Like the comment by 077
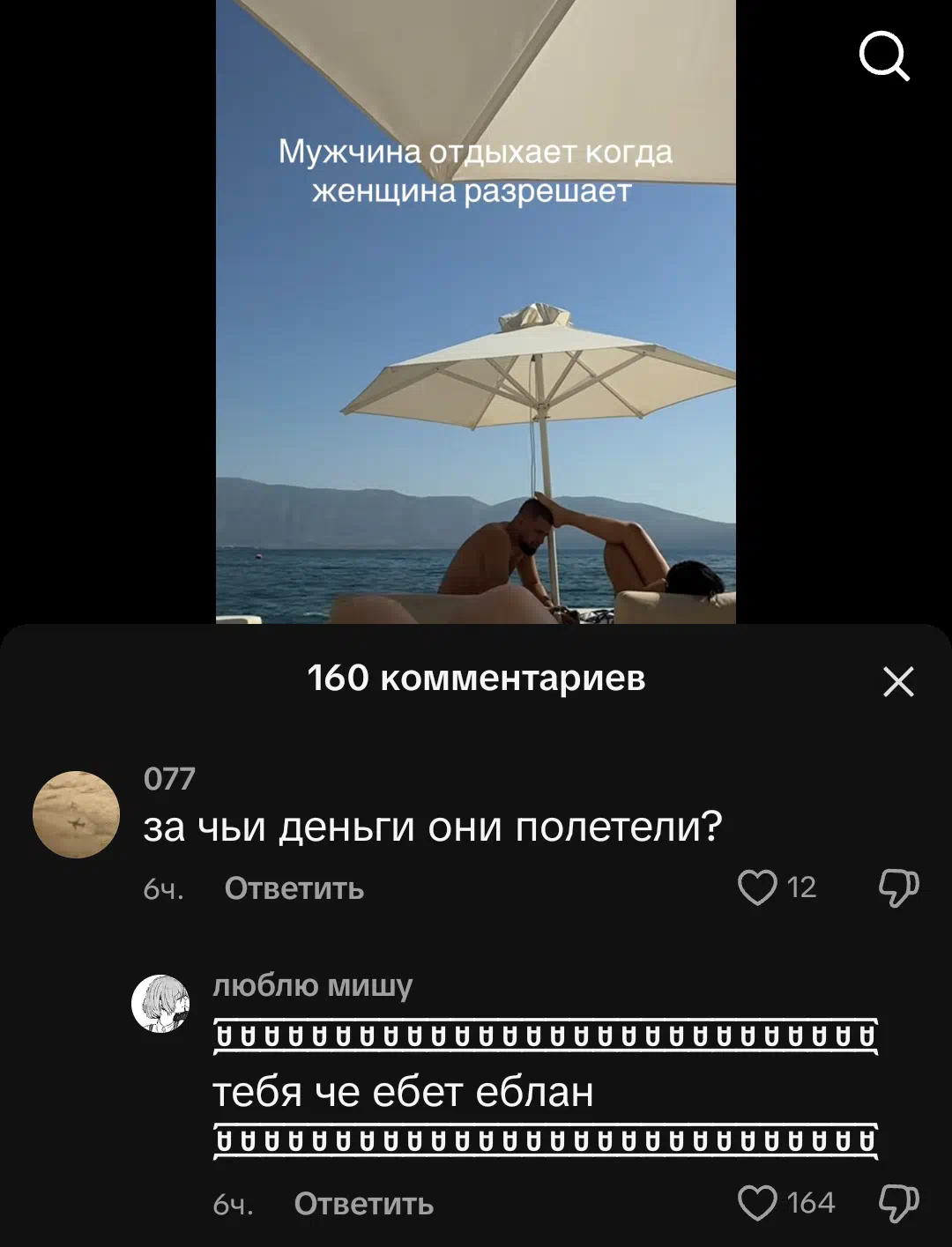 point(757,887)
